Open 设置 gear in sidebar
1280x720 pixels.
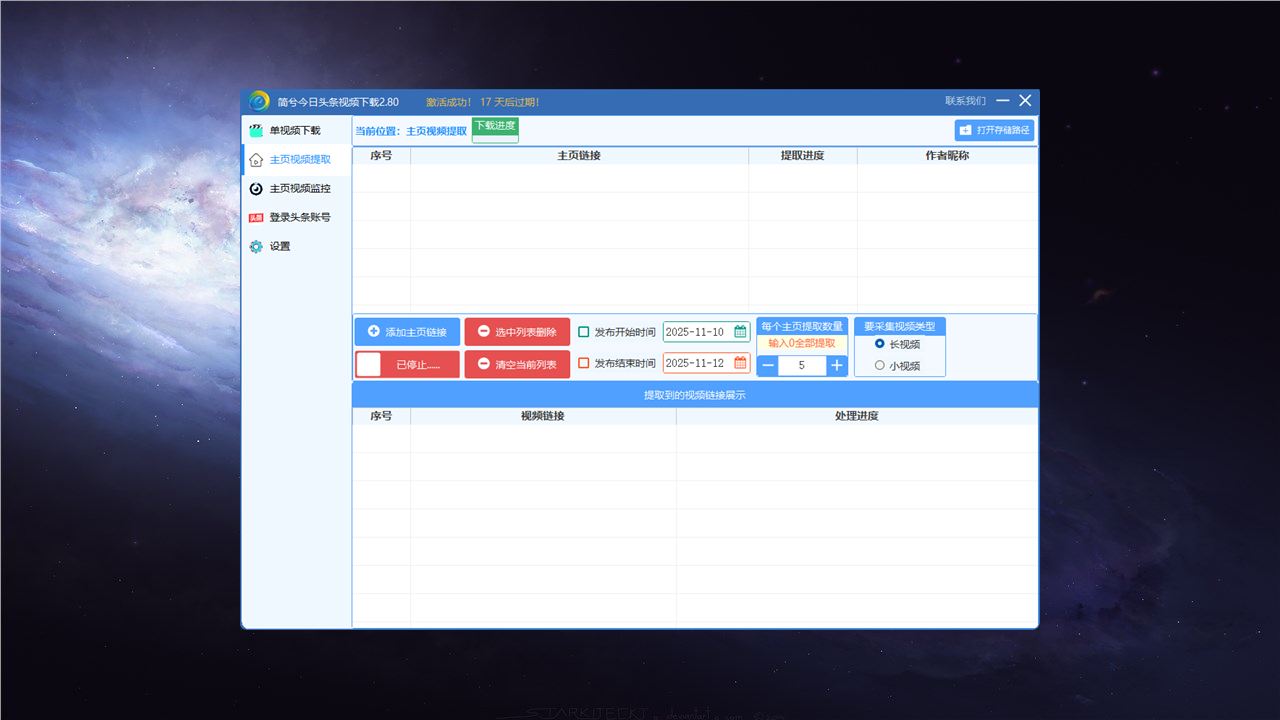coord(256,246)
